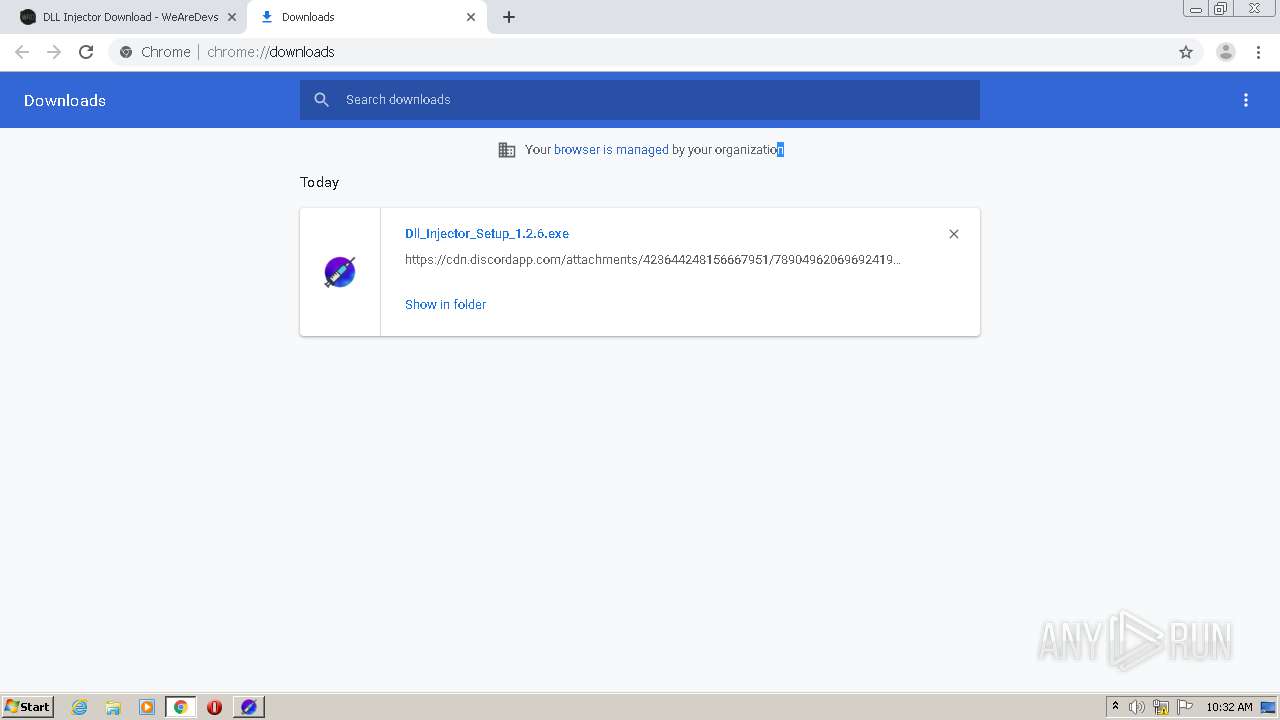Viewport: 1280px width, 720px height.
Task: Click the 10:32 AM clock
Action: click(1229, 707)
